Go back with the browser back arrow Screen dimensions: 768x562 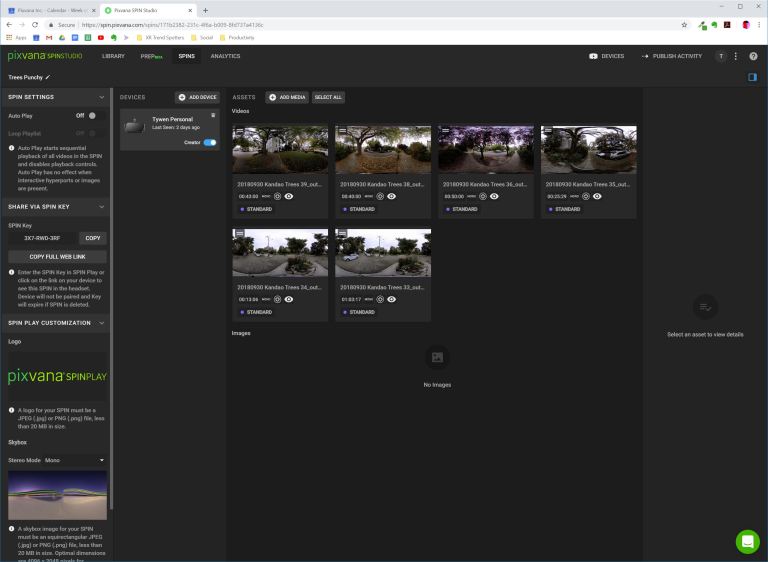click(9, 25)
